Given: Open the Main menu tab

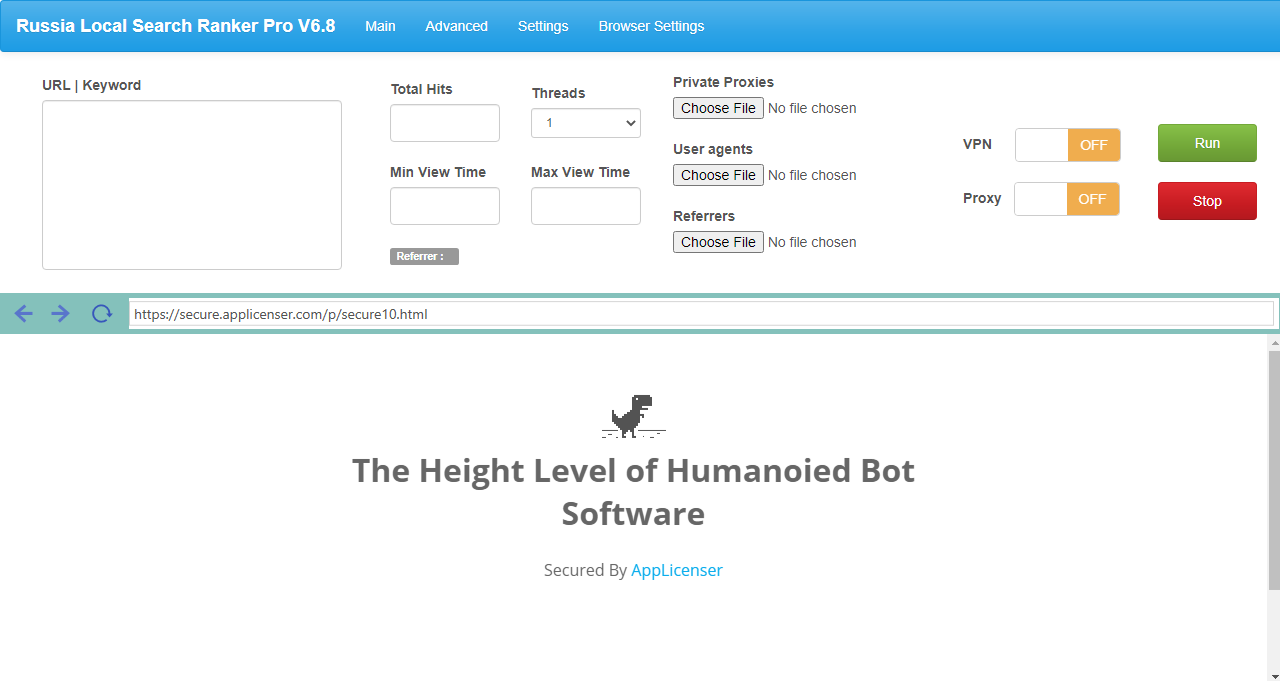Looking at the screenshot, I should [380, 26].
